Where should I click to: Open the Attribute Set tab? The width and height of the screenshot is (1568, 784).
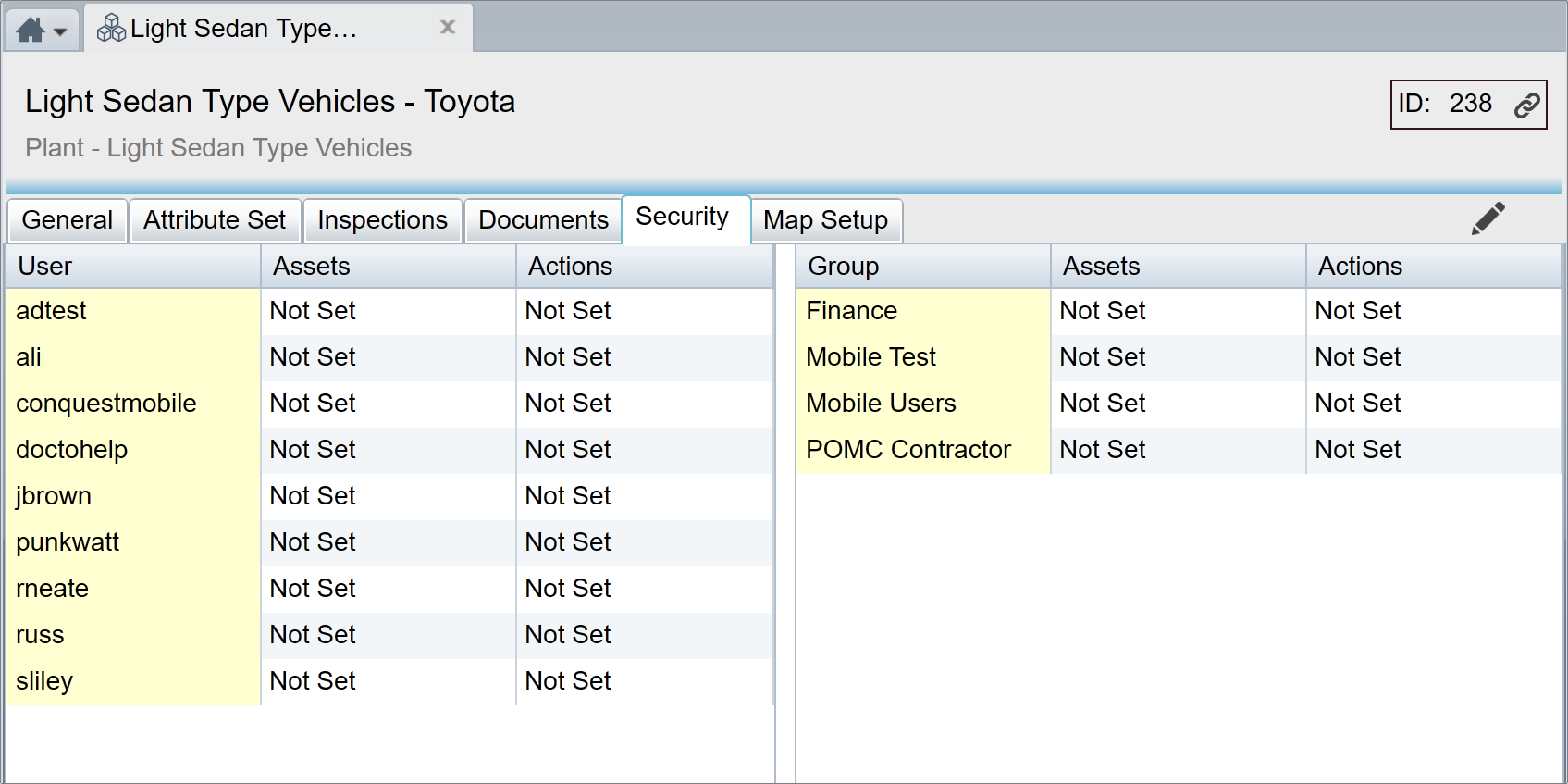pos(216,220)
